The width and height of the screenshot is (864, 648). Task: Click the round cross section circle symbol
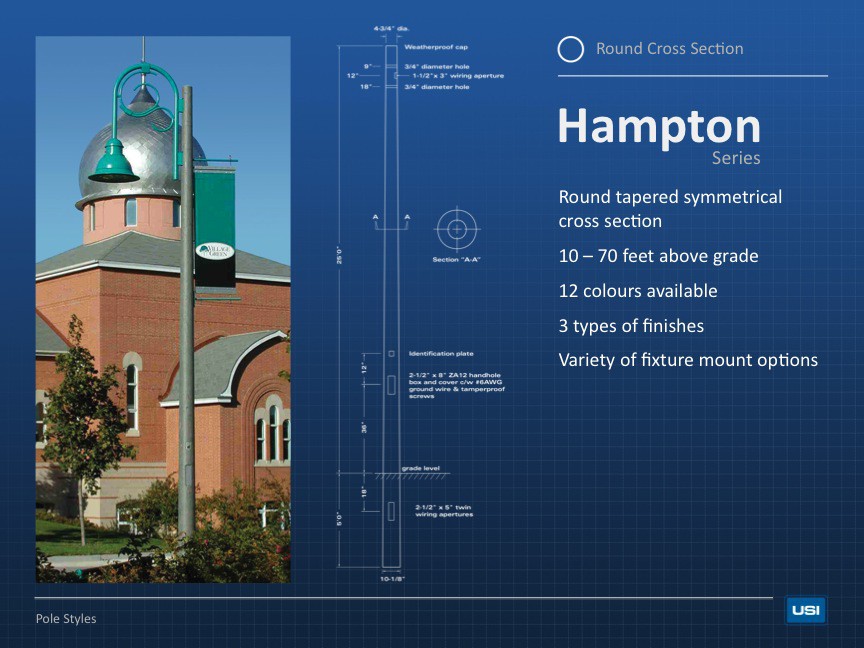[x=570, y=49]
